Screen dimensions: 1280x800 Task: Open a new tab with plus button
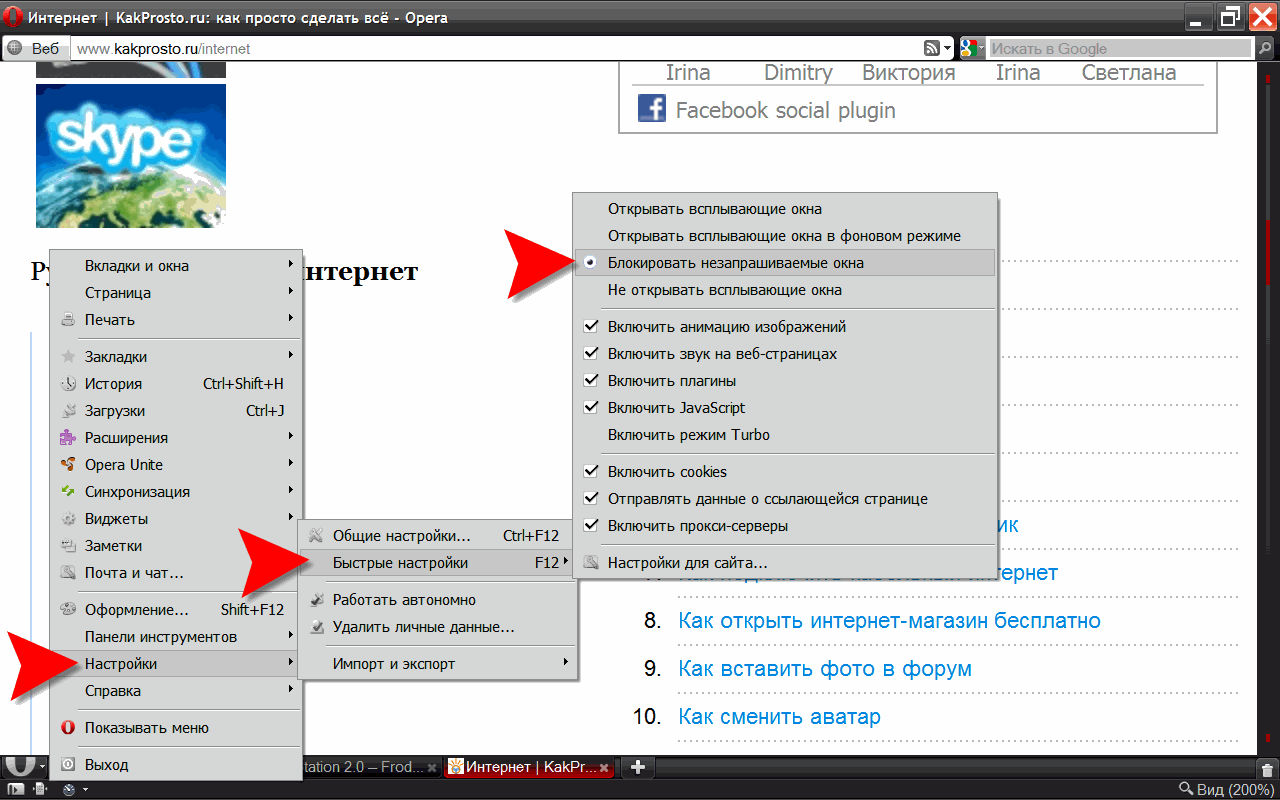[x=638, y=767]
